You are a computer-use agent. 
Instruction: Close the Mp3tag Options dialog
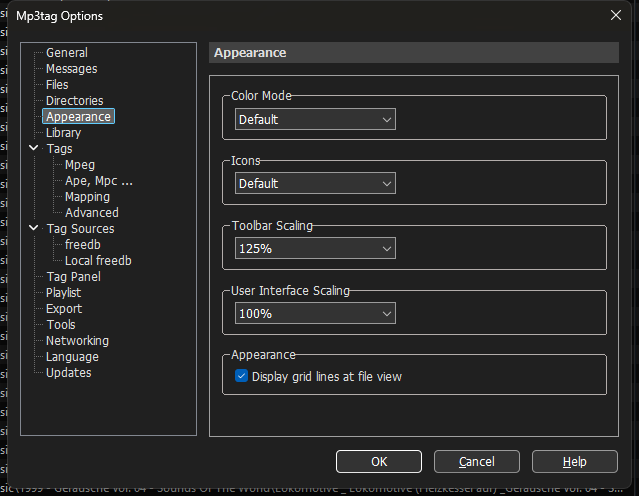(615, 15)
